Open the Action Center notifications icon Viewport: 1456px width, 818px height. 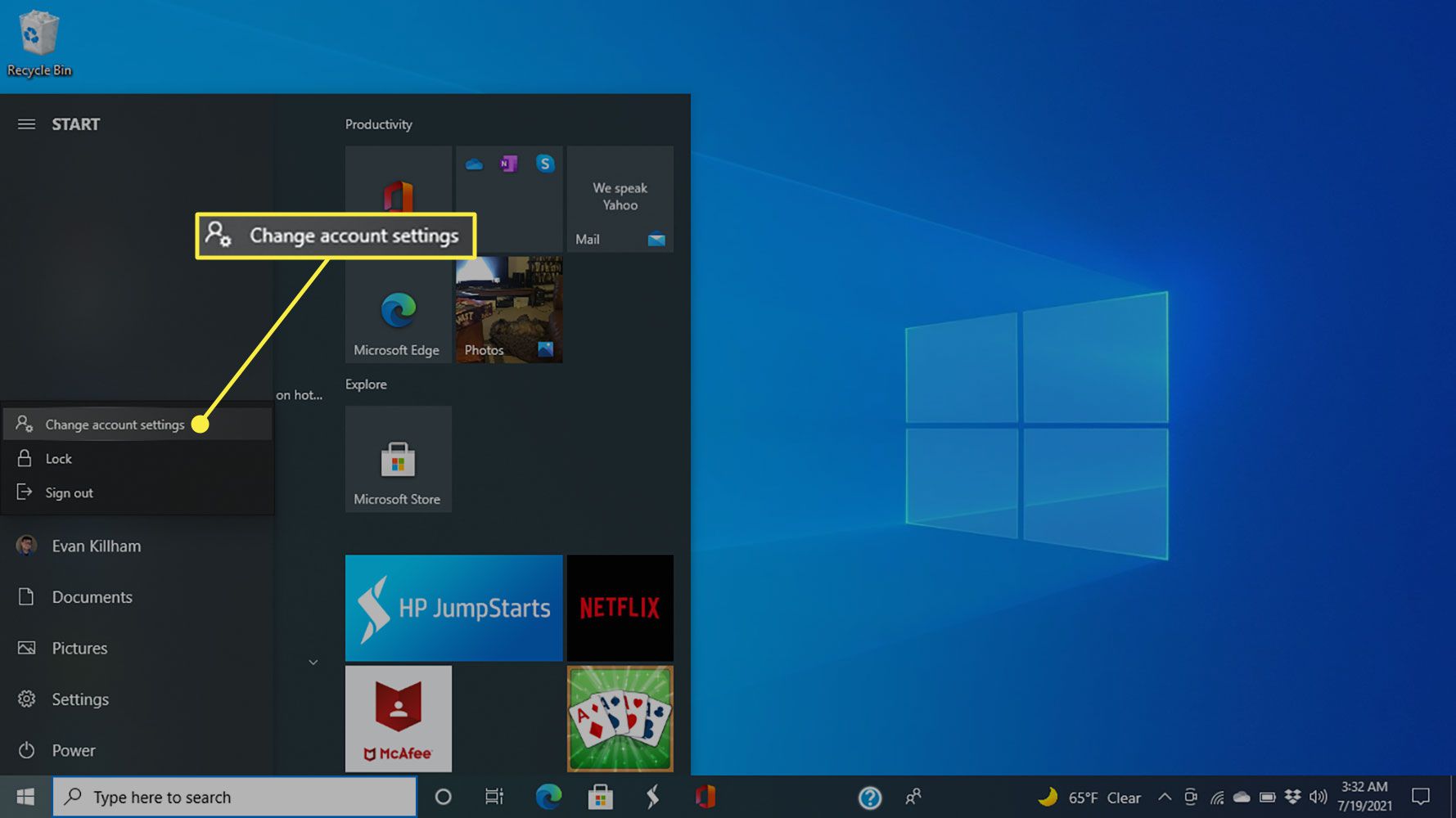(x=1421, y=797)
